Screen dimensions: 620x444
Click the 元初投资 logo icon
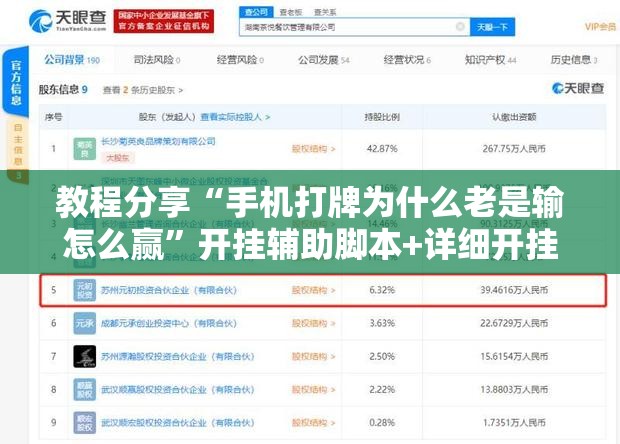[85, 290]
